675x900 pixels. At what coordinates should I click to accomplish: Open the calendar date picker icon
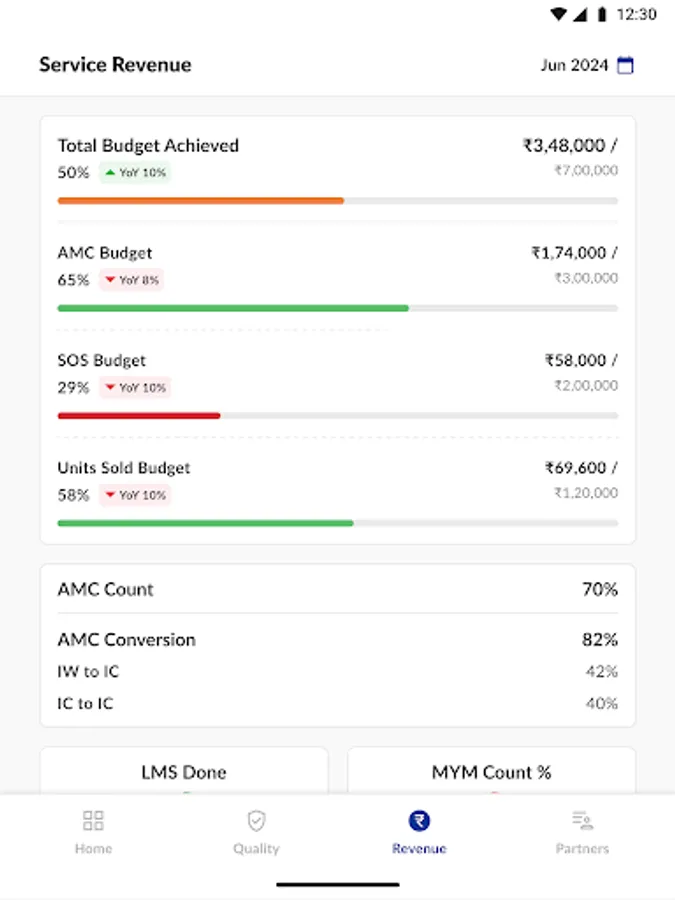coord(626,66)
